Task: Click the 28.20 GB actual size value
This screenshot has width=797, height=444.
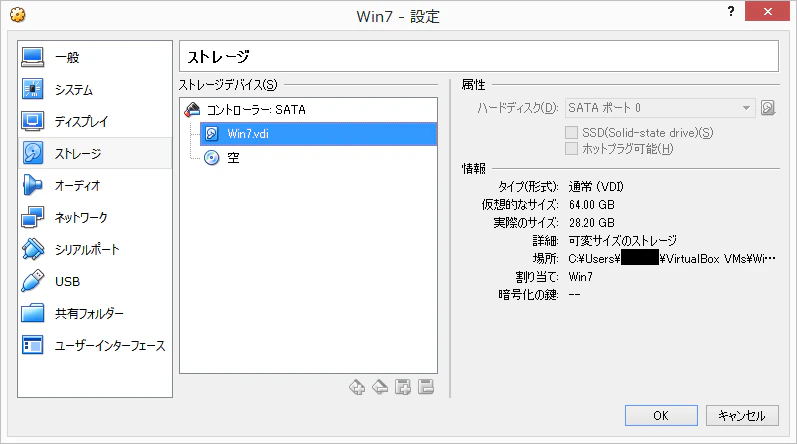Action: pos(592,223)
